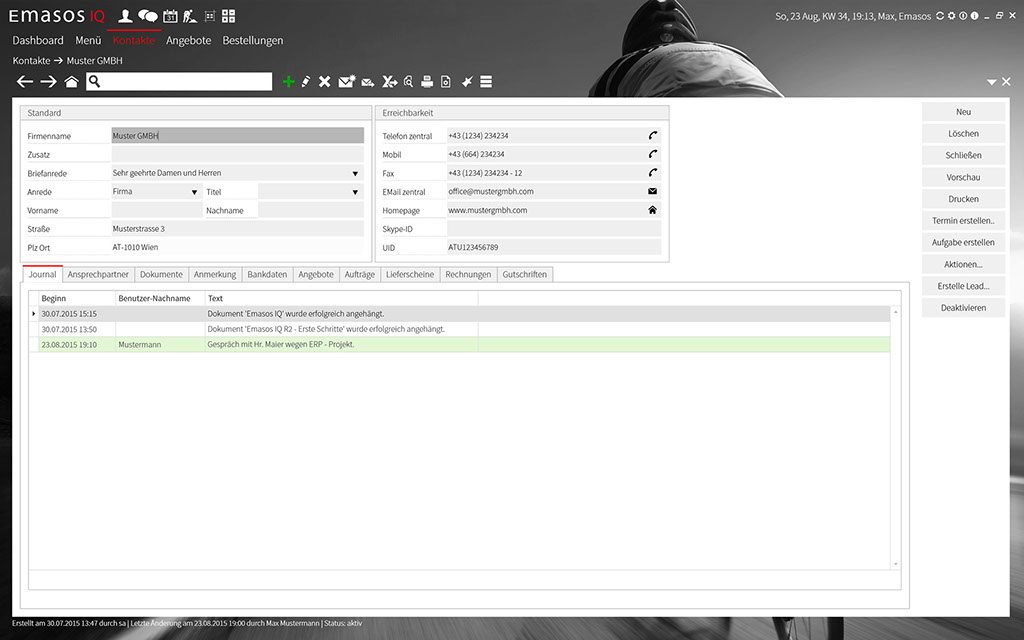This screenshot has height=640, width=1024.
Task: Open the Titel dropdown
Action: coord(354,192)
